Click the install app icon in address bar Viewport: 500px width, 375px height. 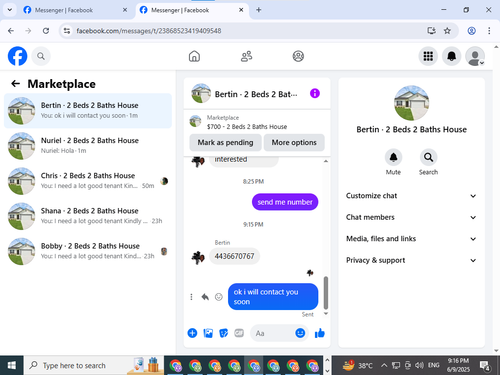[431, 31]
